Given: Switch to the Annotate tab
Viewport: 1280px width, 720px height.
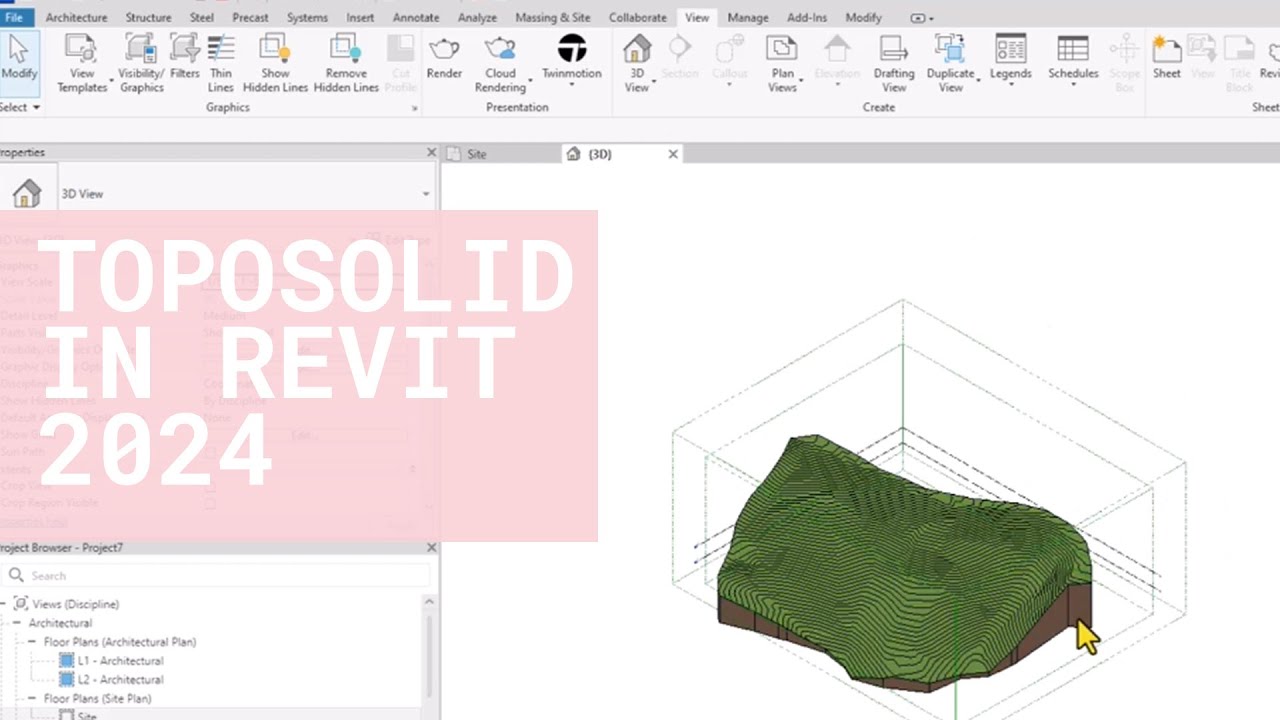Looking at the screenshot, I should pos(416,17).
